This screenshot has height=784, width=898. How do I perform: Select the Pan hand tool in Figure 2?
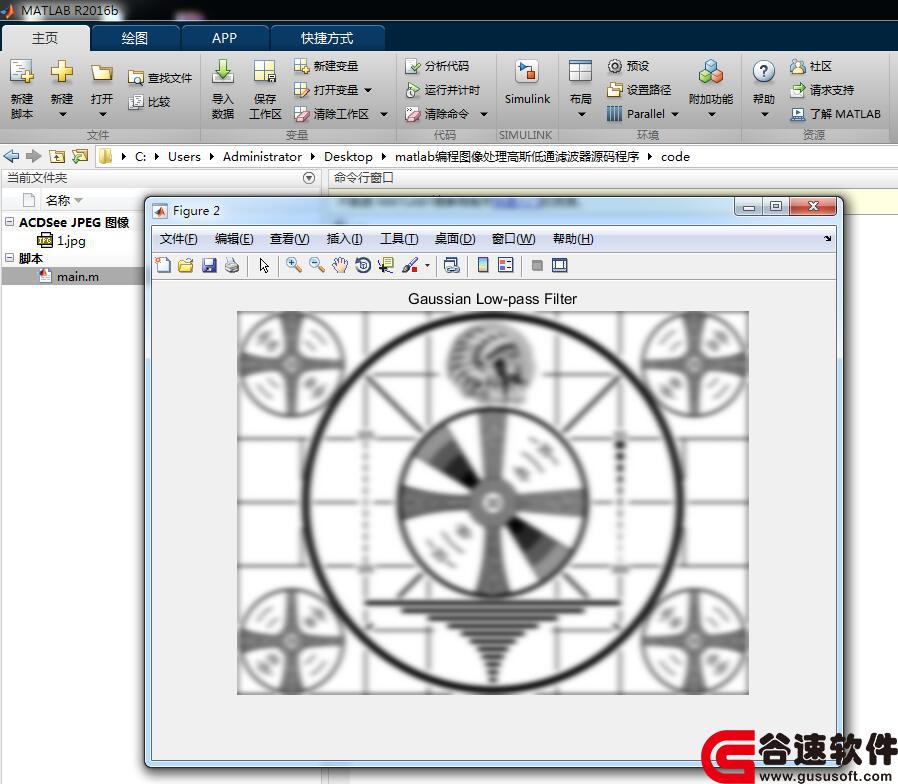click(340, 265)
